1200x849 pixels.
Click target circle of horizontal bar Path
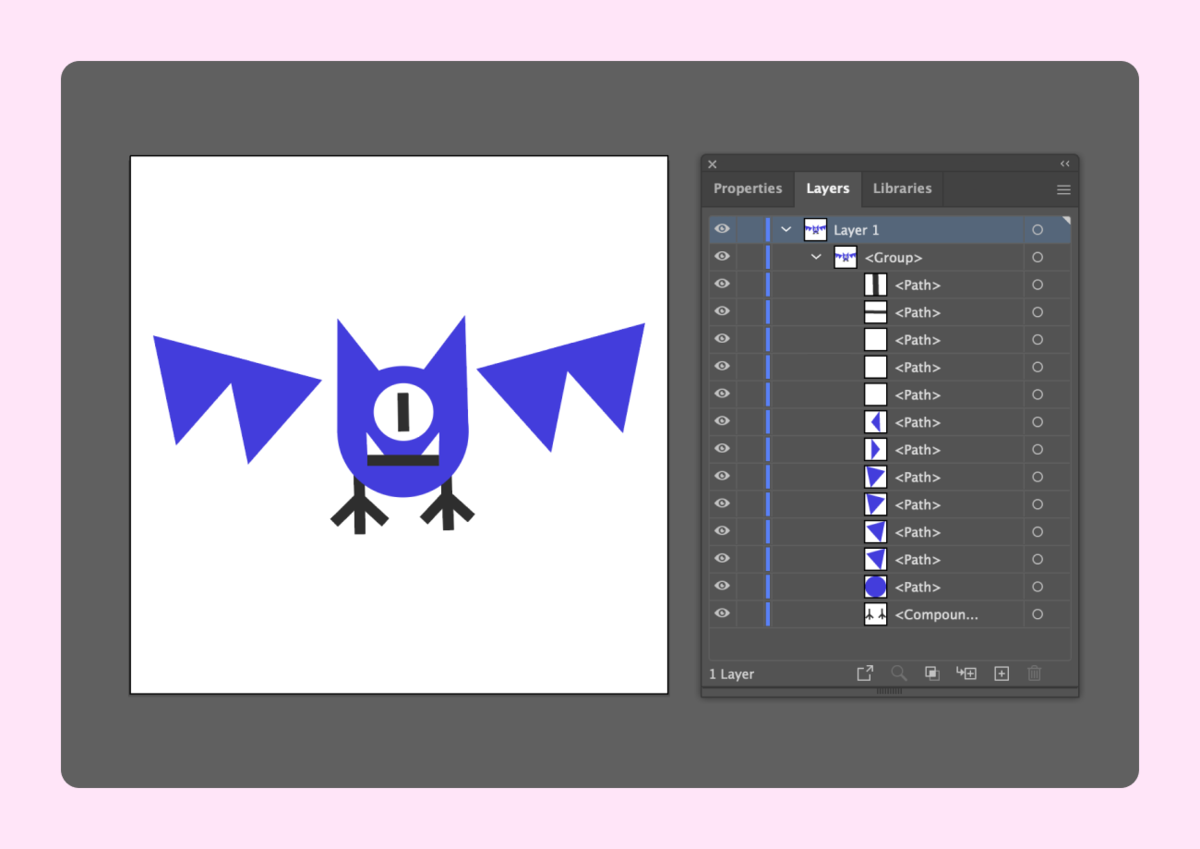point(1037,313)
